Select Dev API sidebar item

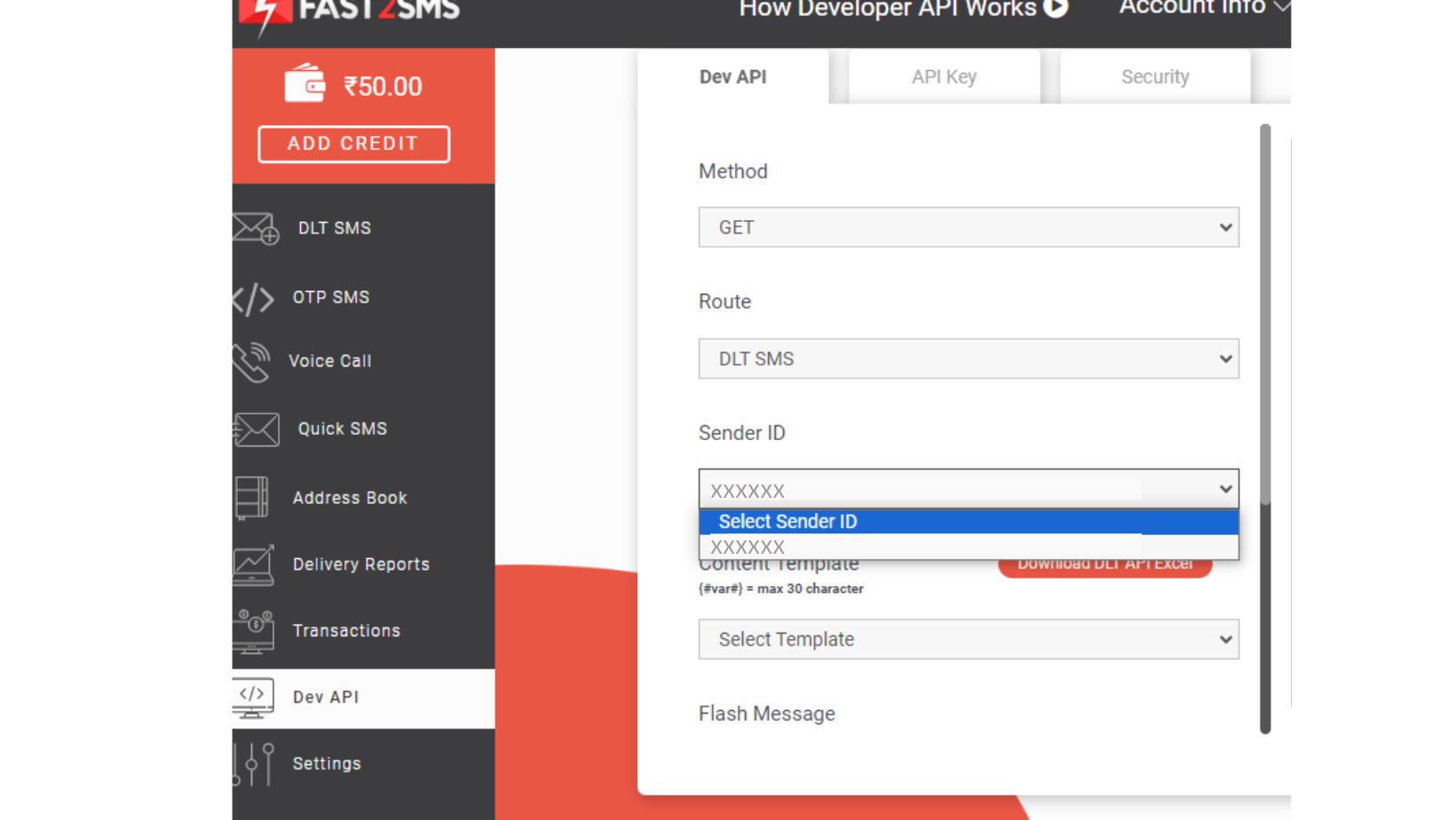click(x=363, y=698)
